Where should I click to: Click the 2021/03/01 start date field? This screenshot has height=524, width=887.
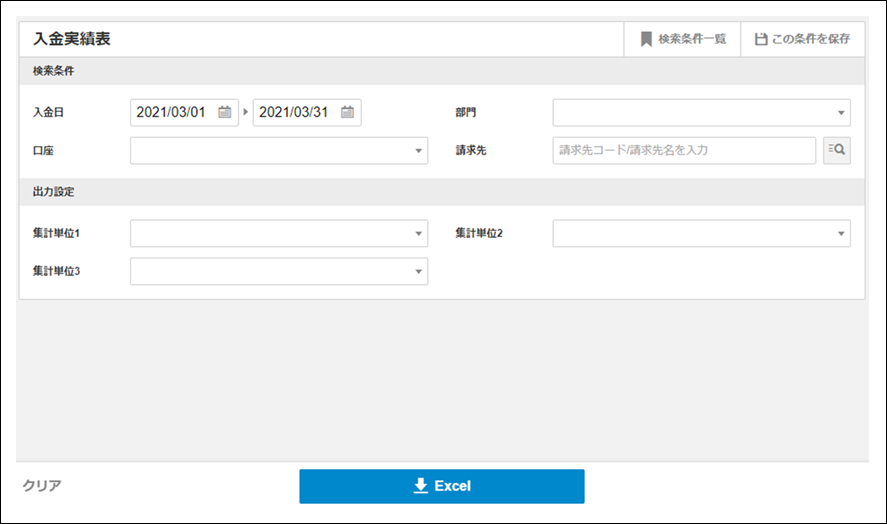coord(172,112)
